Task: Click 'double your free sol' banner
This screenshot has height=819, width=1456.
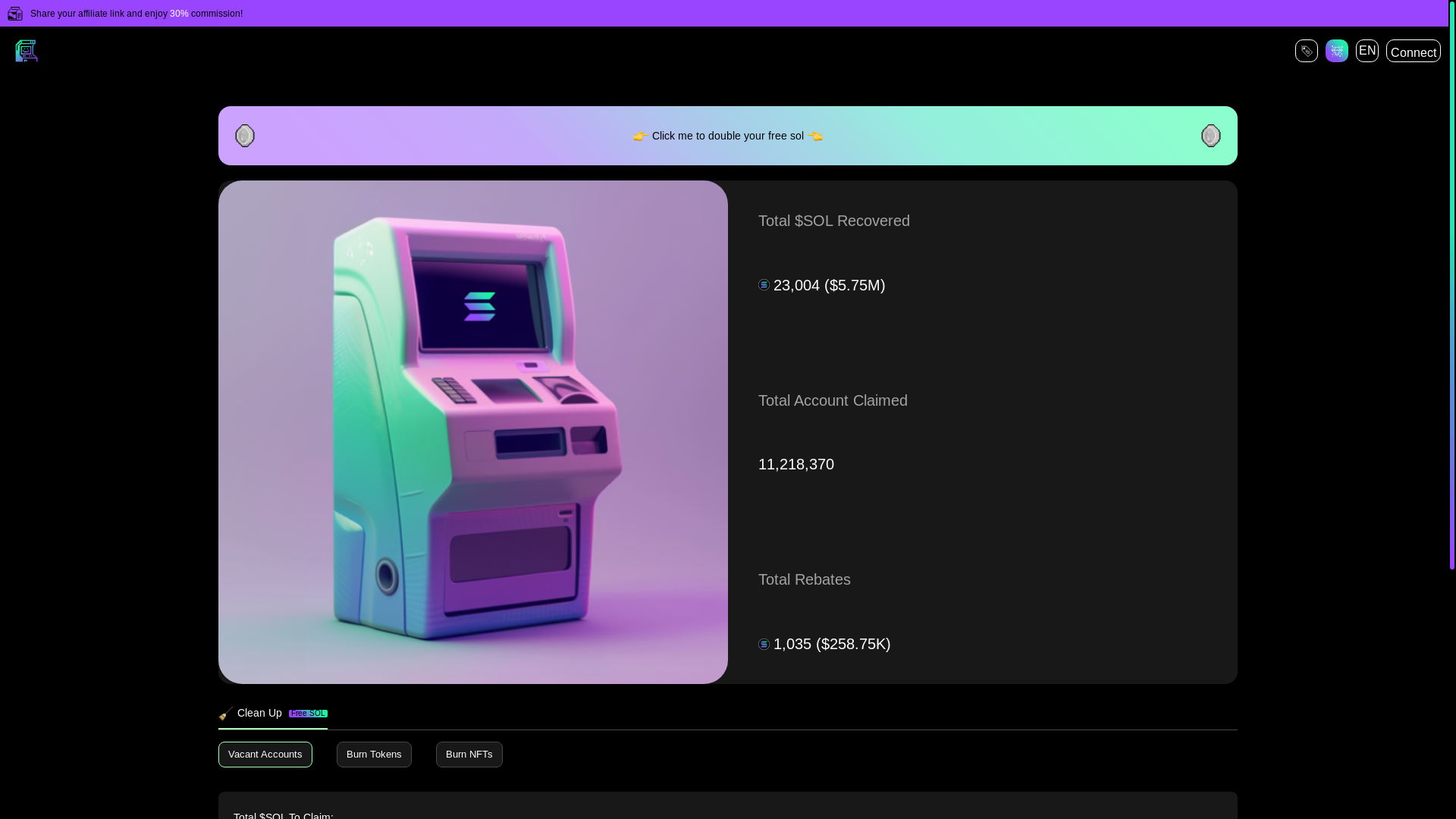Action: click(x=728, y=136)
